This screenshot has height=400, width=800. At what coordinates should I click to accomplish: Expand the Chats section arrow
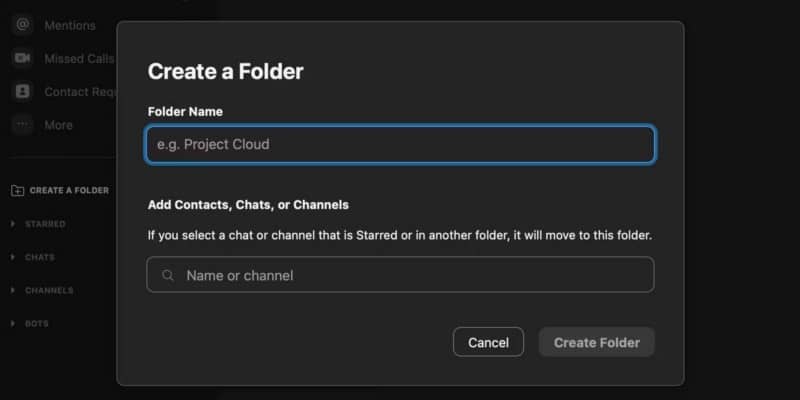[13, 257]
